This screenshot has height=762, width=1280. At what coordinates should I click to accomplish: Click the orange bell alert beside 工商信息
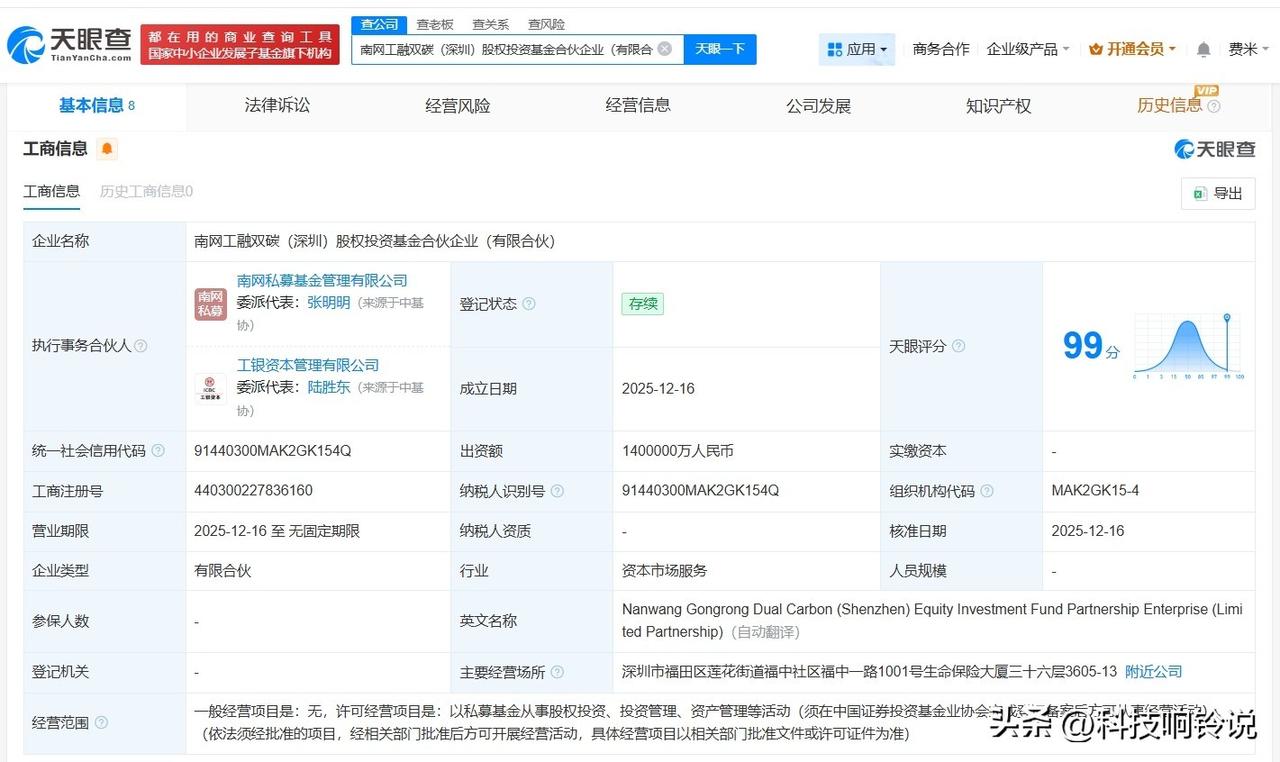coord(107,149)
